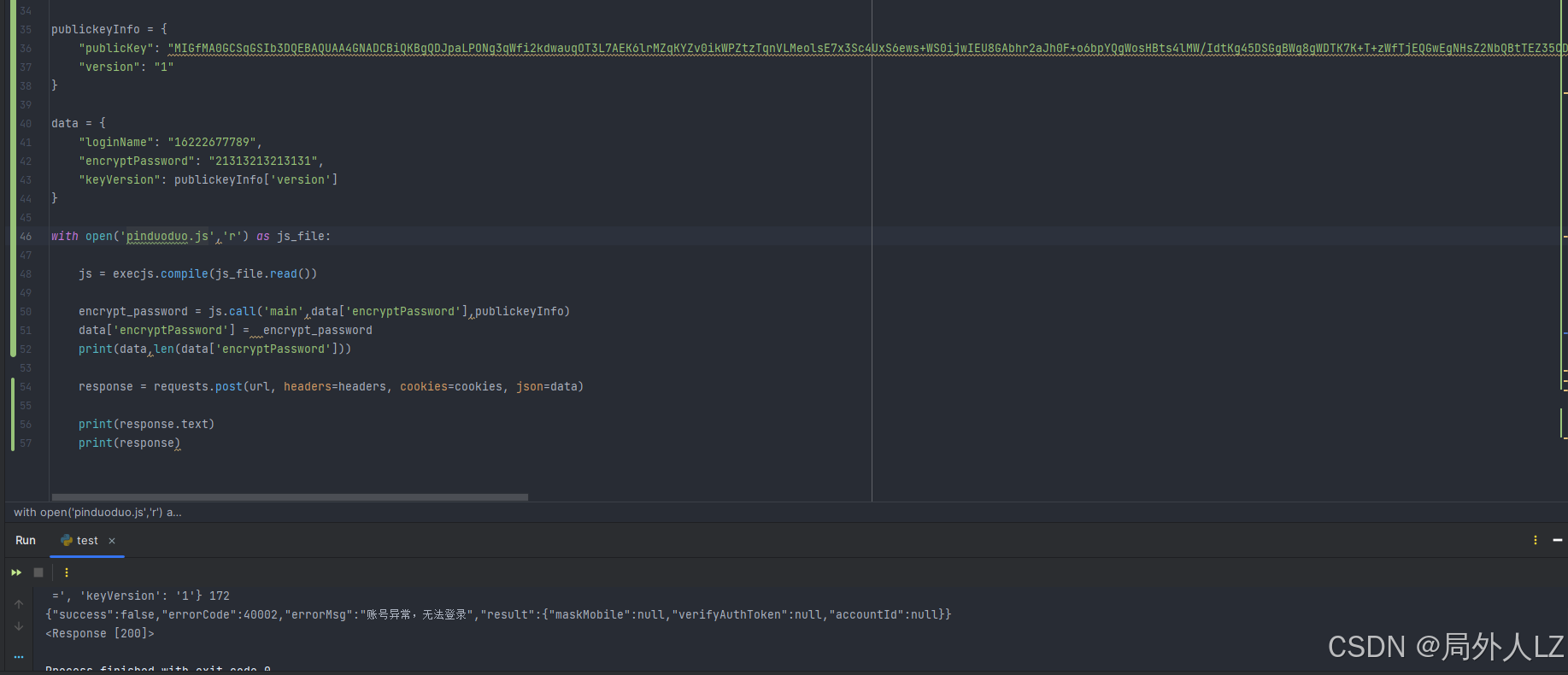Click console output 'keyVersion': '1'} 172
Image resolution: width=1568 pixels, height=675 pixels.
[x=141, y=596]
